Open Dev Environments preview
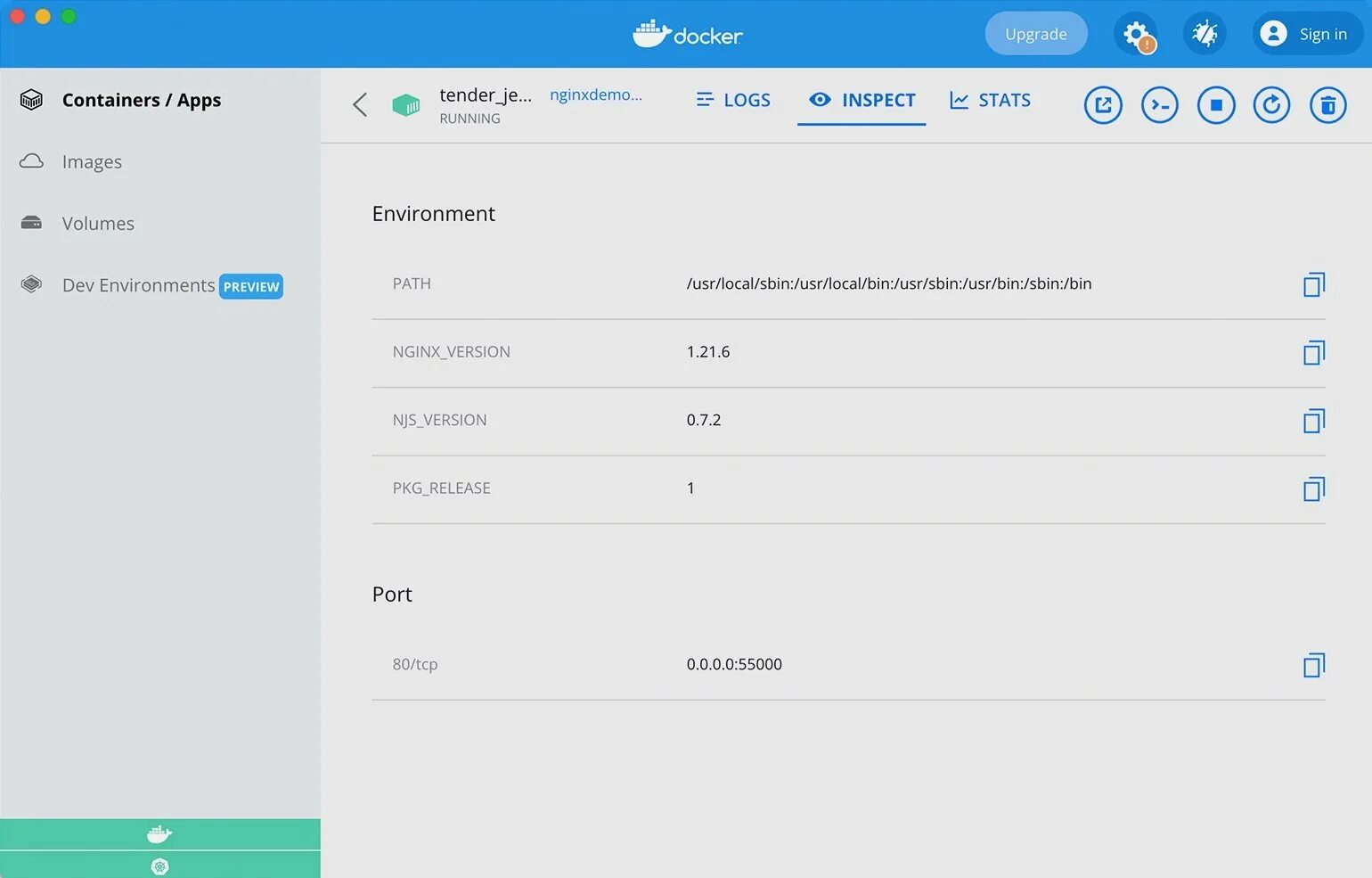Image resolution: width=1372 pixels, height=878 pixels. tap(138, 285)
